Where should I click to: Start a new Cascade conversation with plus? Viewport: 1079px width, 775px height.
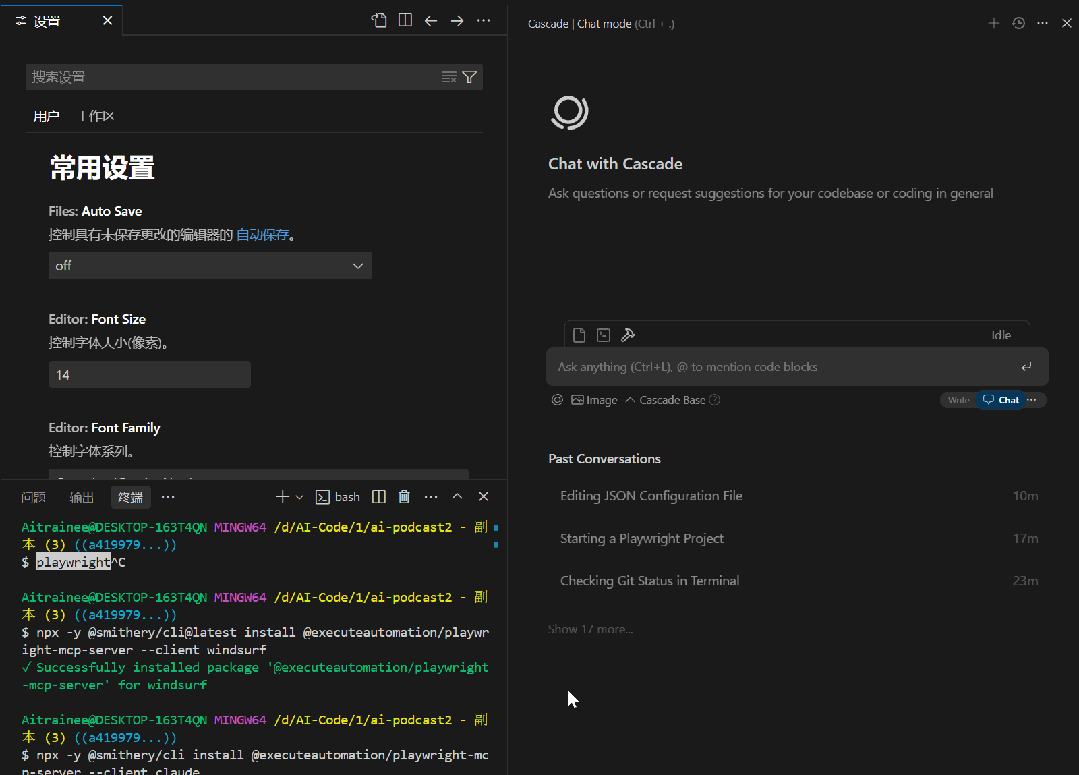click(x=994, y=23)
